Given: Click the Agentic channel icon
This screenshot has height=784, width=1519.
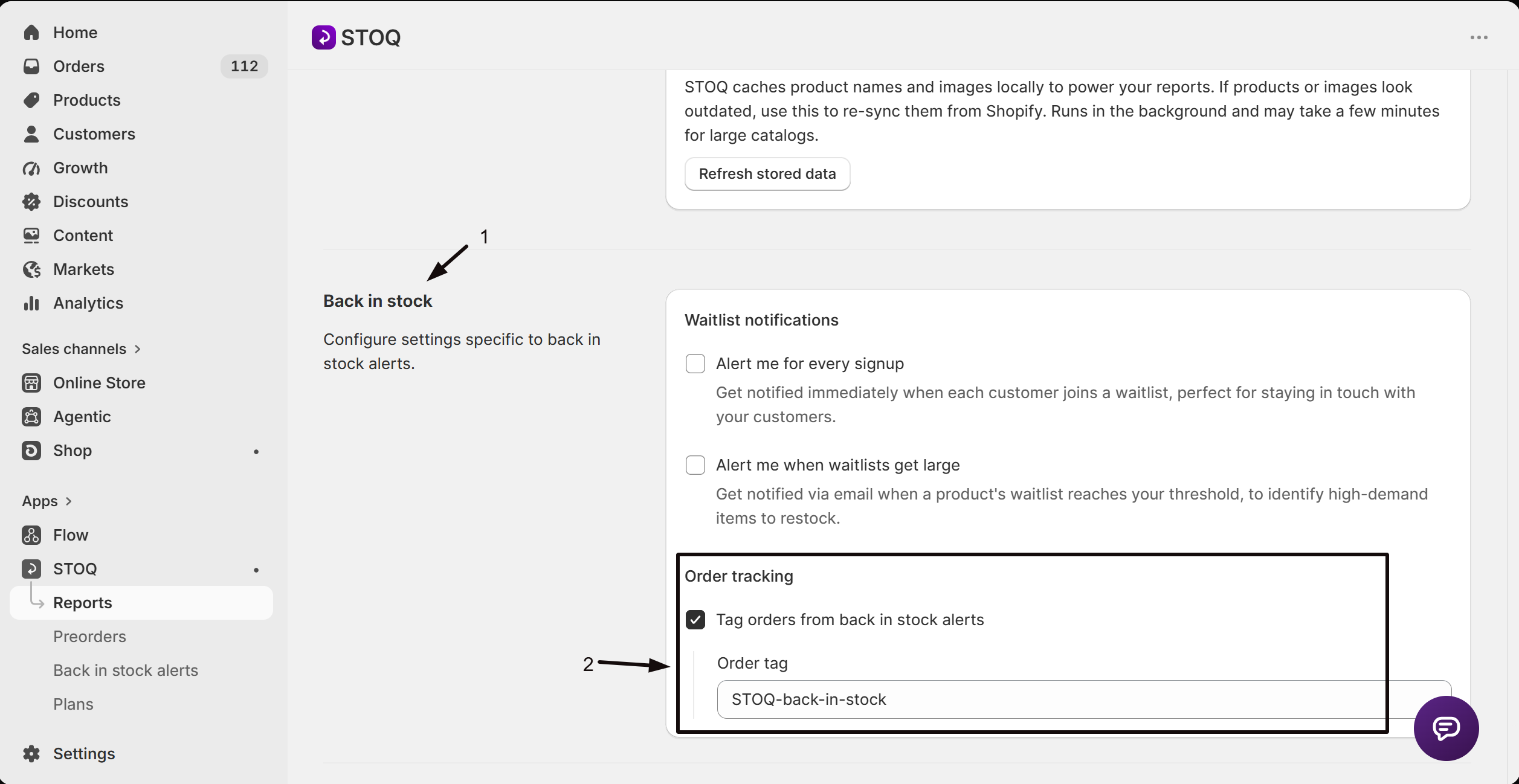Looking at the screenshot, I should [x=31, y=417].
